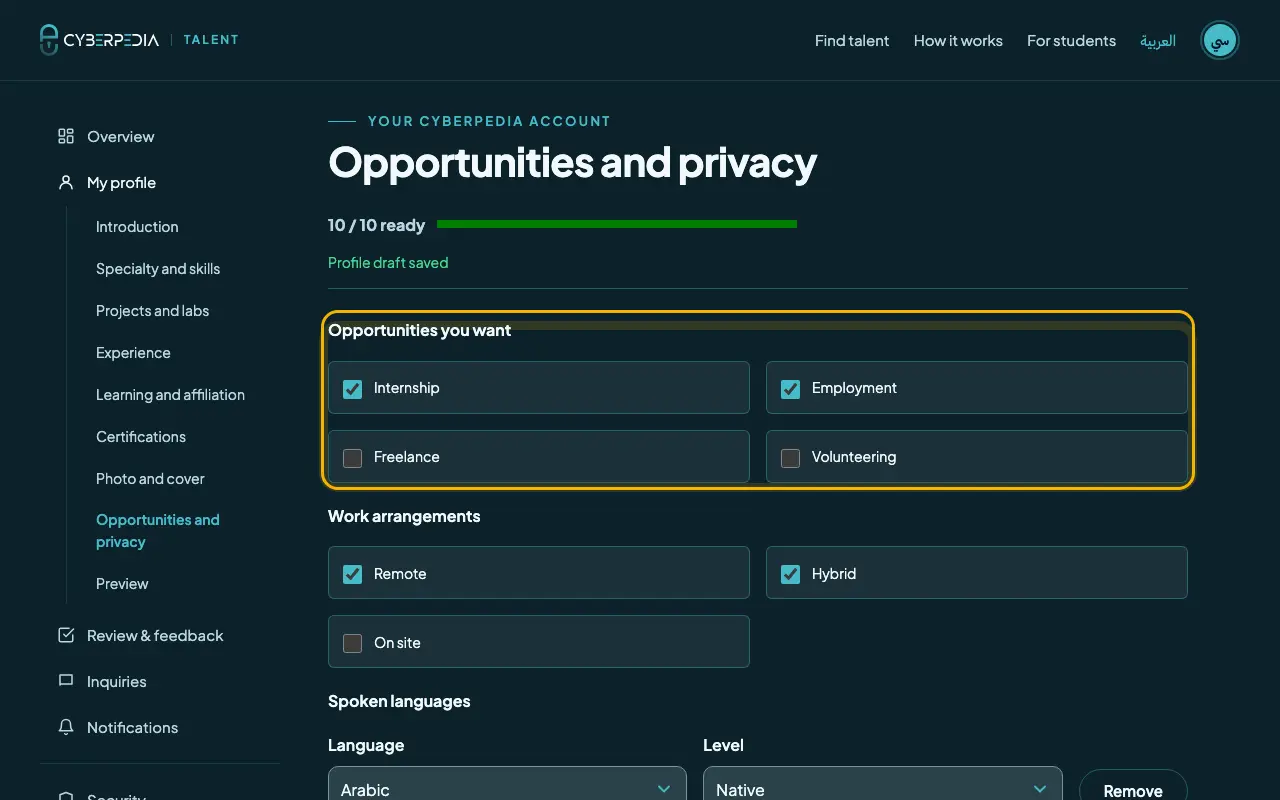The width and height of the screenshot is (1280, 800).
Task: Go to Specialty and skills
Action: [x=158, y=269]
